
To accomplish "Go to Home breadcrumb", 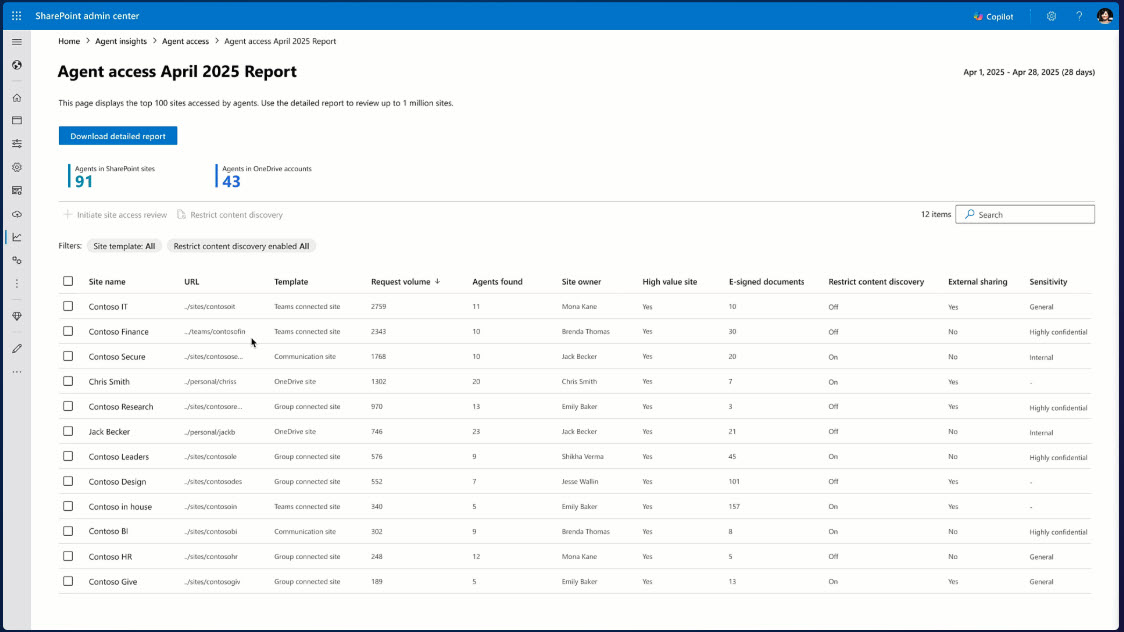I will coord(69,41).
